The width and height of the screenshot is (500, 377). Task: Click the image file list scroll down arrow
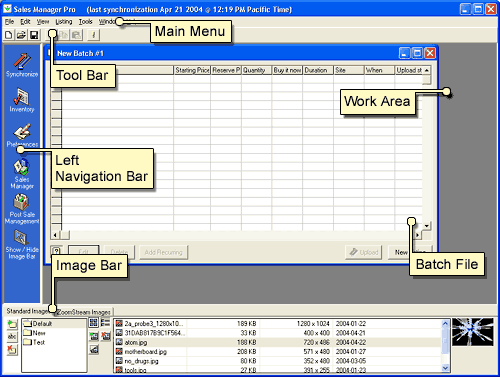point(446,368)
